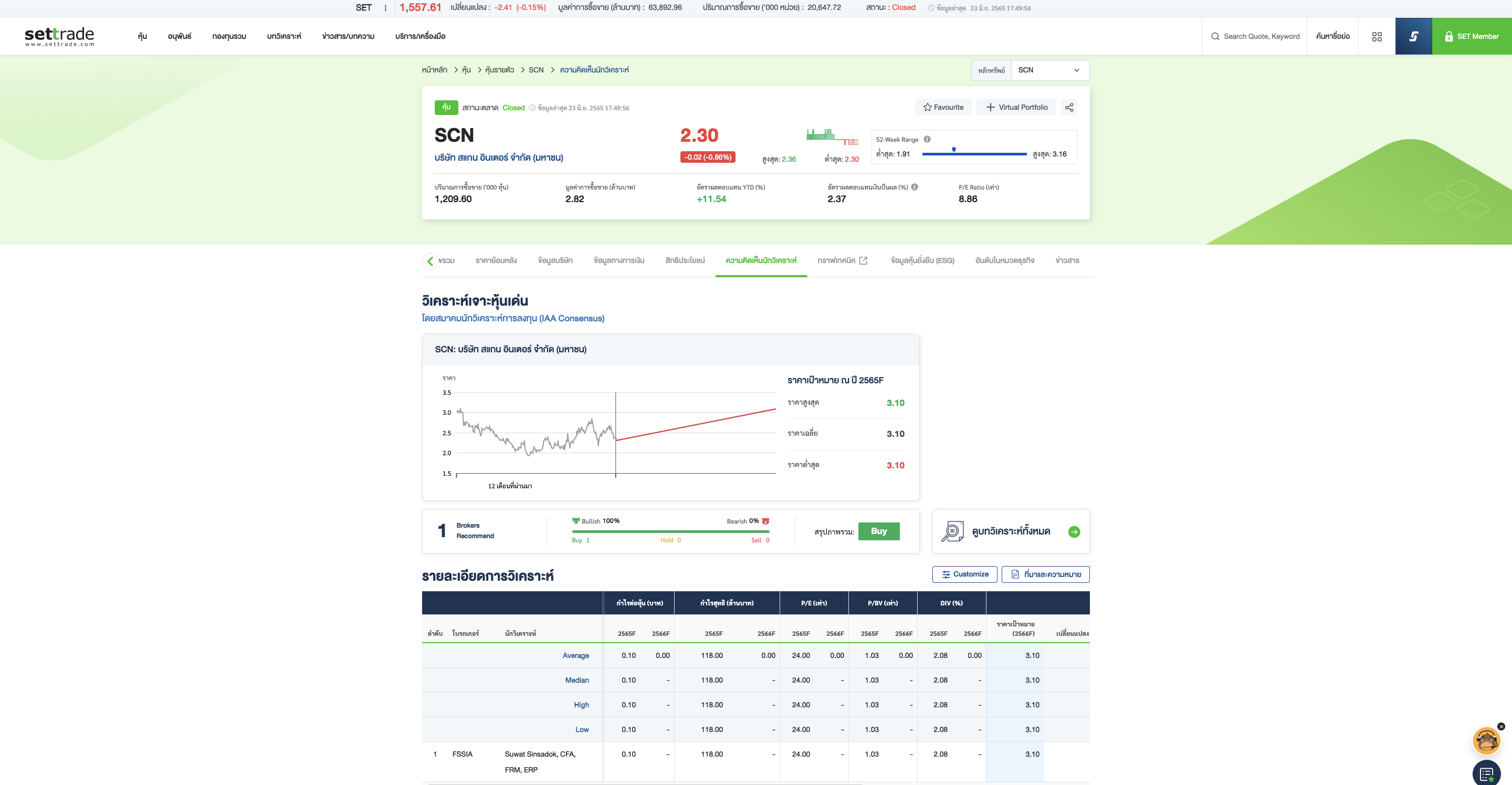The width and height of the screenshot is (1512, 785).
Task: Click the IAA Consensus link
Action: [513, 318]
